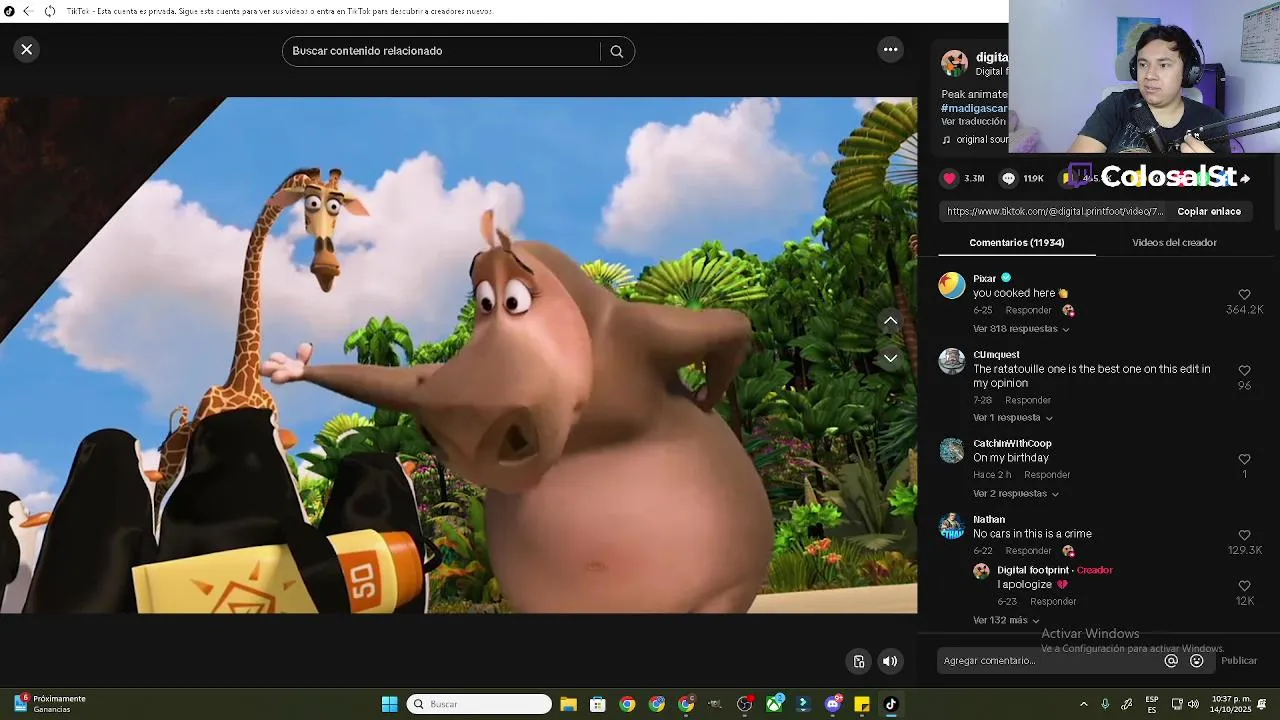Reply to CatchinWithCoop's 'On my birthday' comment
This screenshot has width=1280, height=720.
point(1047,475)
